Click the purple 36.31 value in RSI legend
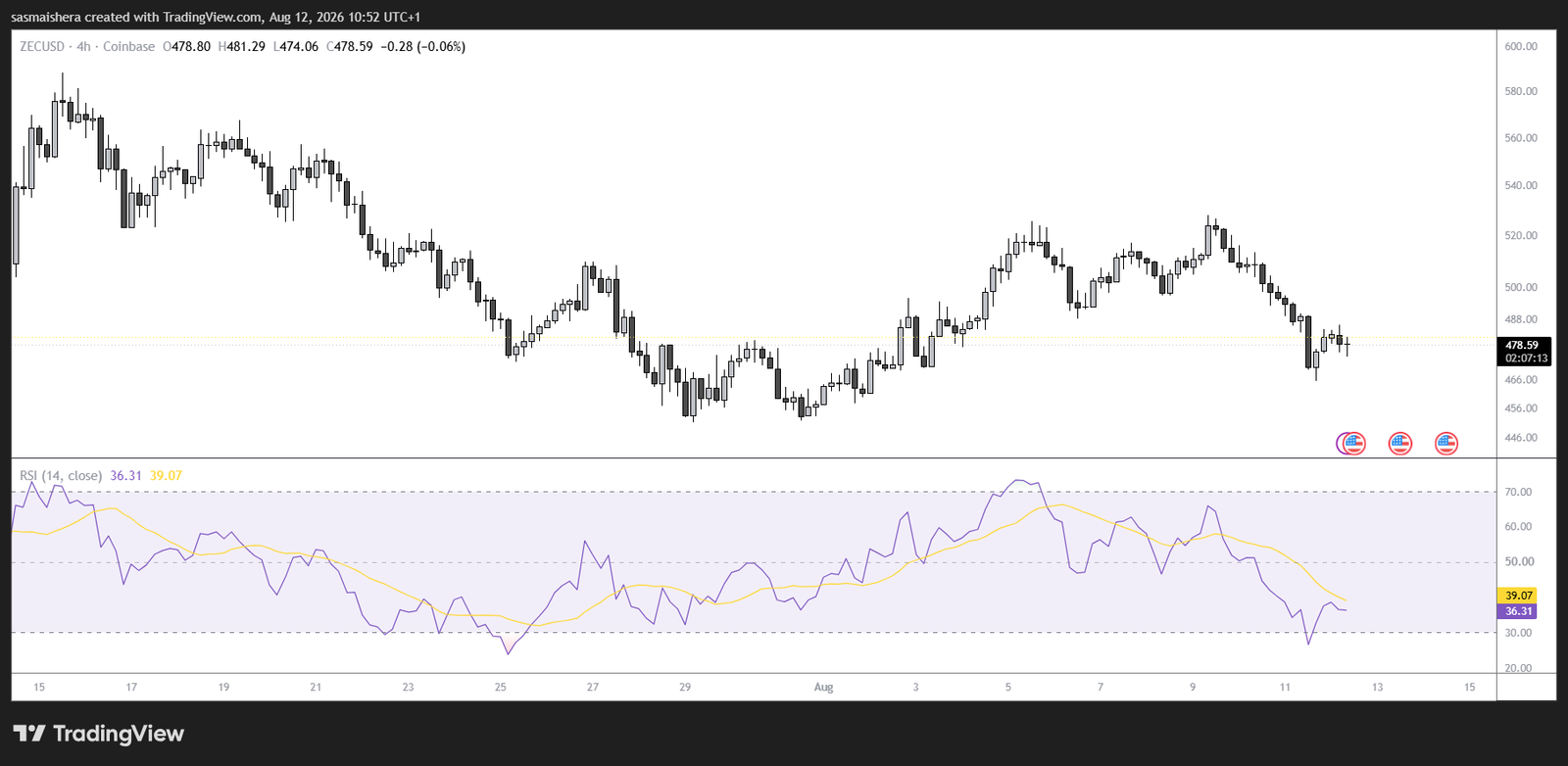1568x766 pixels. (125, 475)
